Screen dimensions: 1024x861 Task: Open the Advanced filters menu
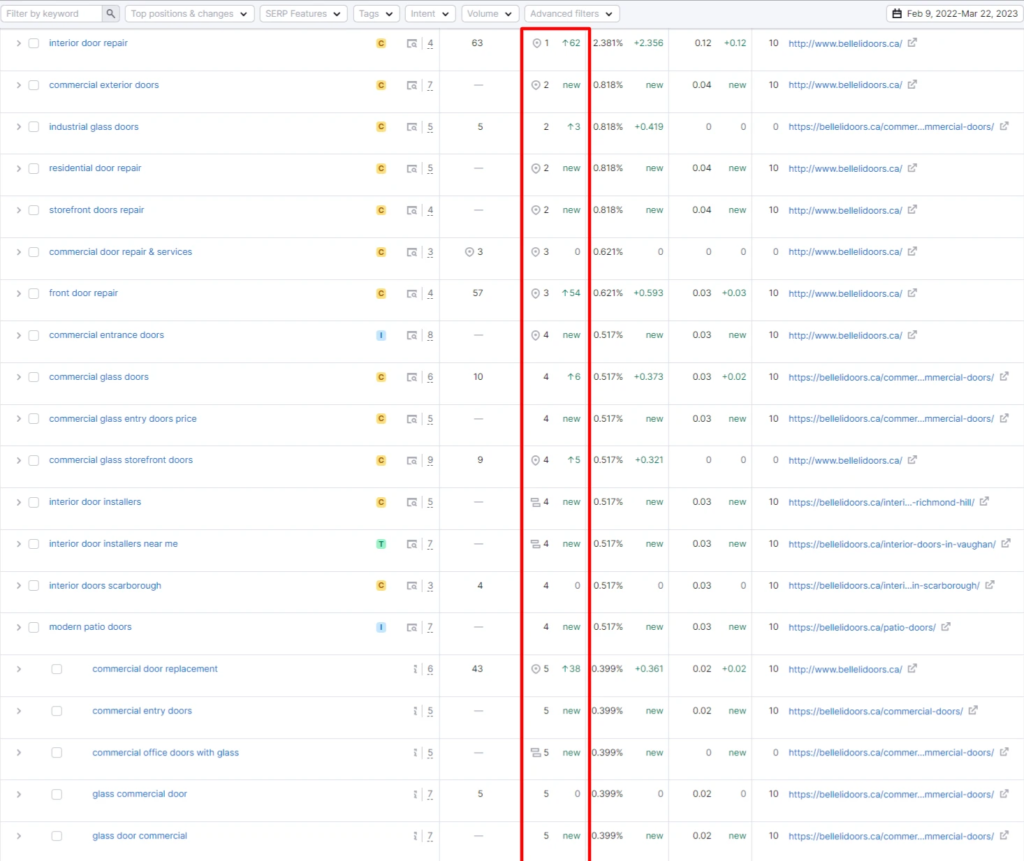(571, 14)
